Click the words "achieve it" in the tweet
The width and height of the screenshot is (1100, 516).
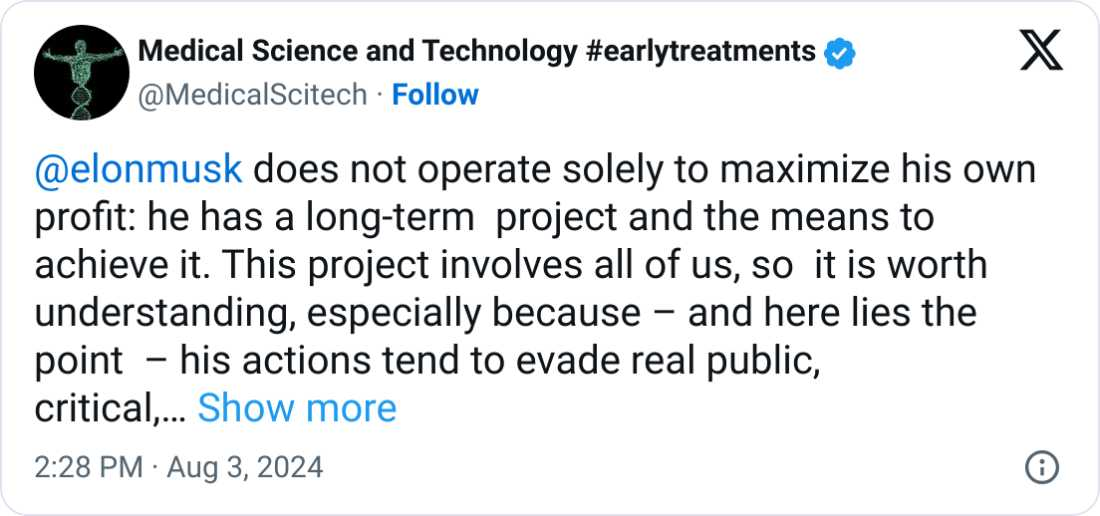(x=124, y=265)
